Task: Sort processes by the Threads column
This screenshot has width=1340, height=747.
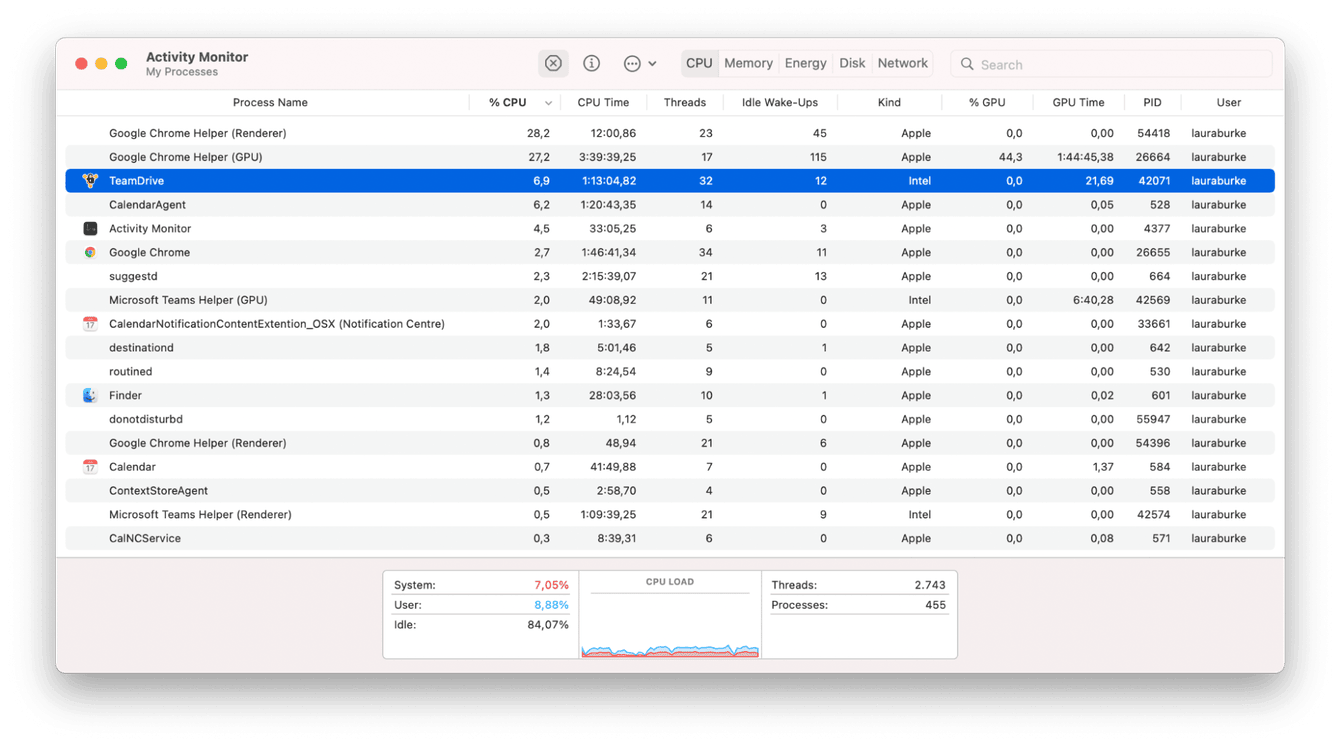Action: [684, 103]
